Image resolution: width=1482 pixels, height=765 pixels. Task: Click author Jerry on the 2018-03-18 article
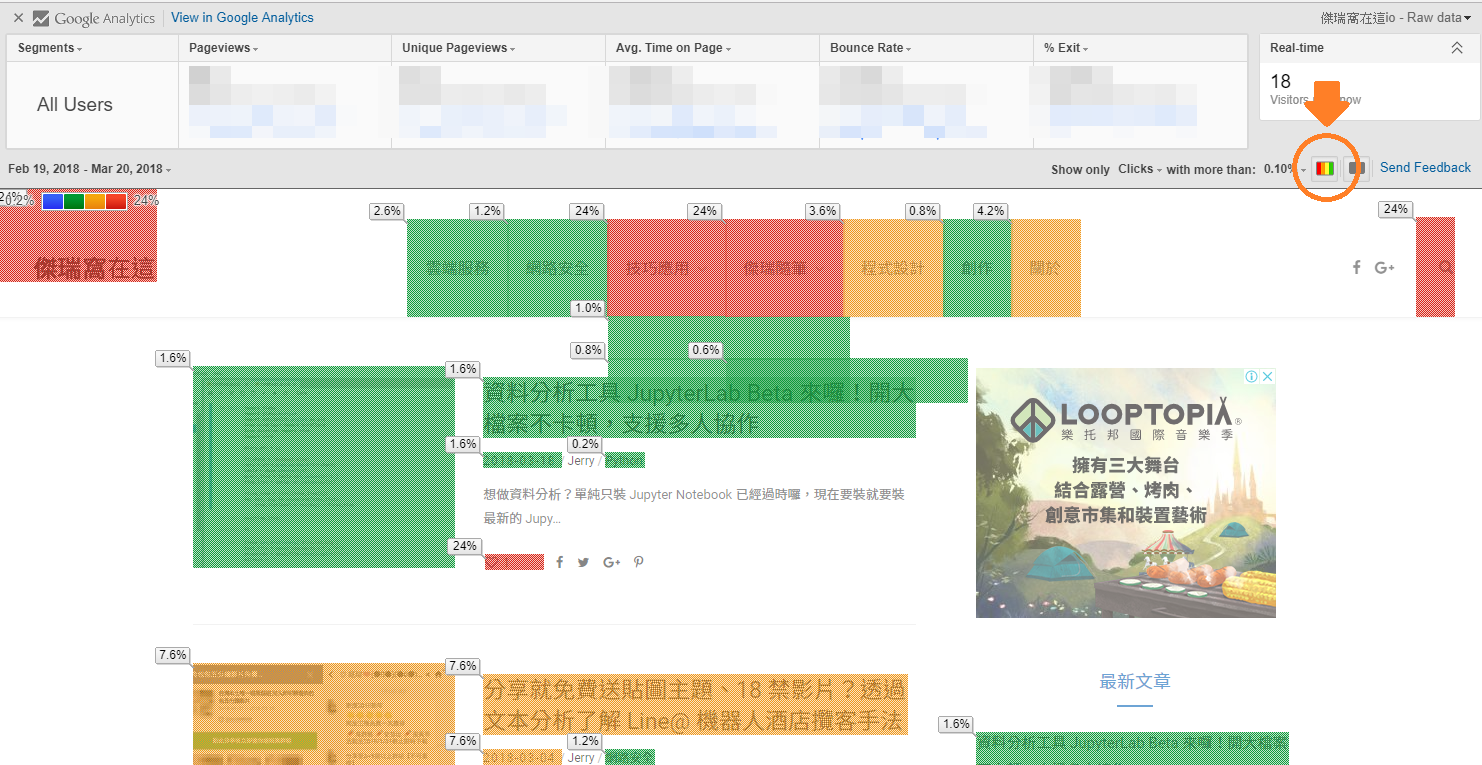(x=581, y=461)
